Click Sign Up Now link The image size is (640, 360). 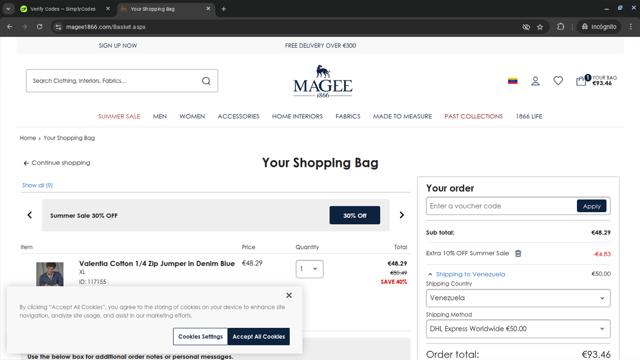tap(118, 46)
